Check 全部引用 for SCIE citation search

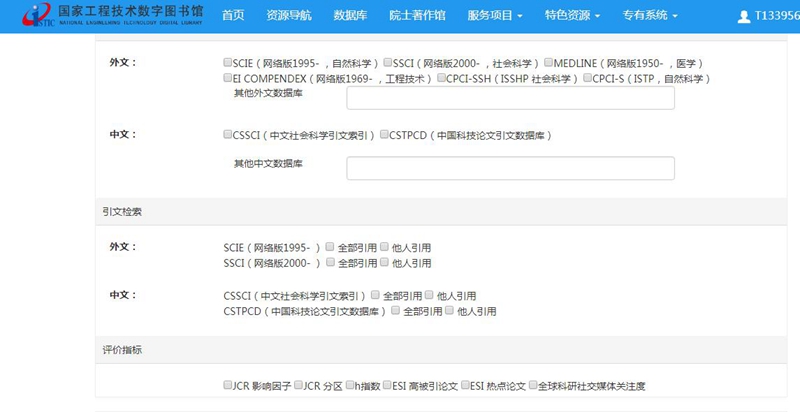click(329, 247)
